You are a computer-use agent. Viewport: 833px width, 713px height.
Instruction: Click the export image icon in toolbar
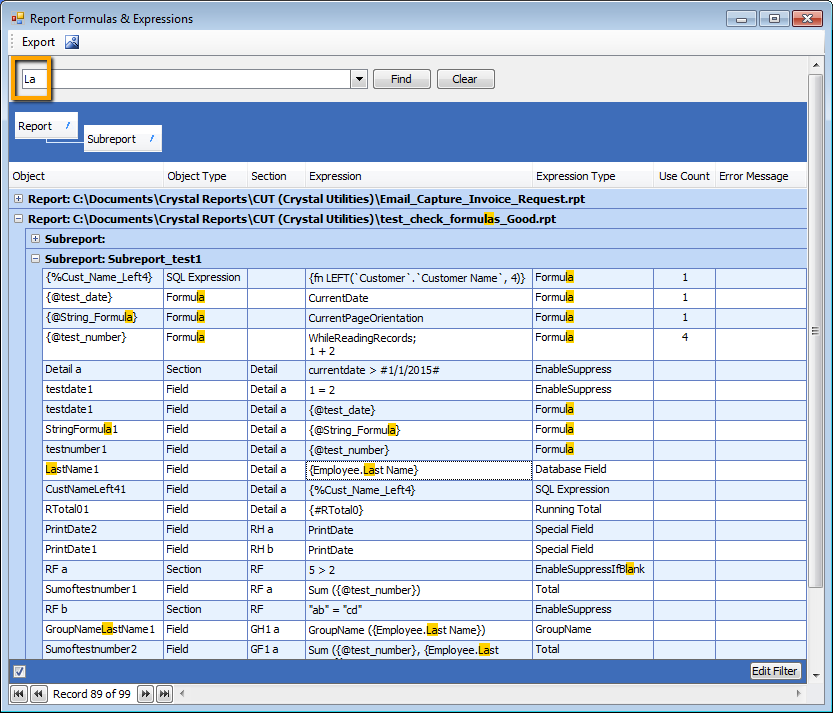tap(72, 42)
